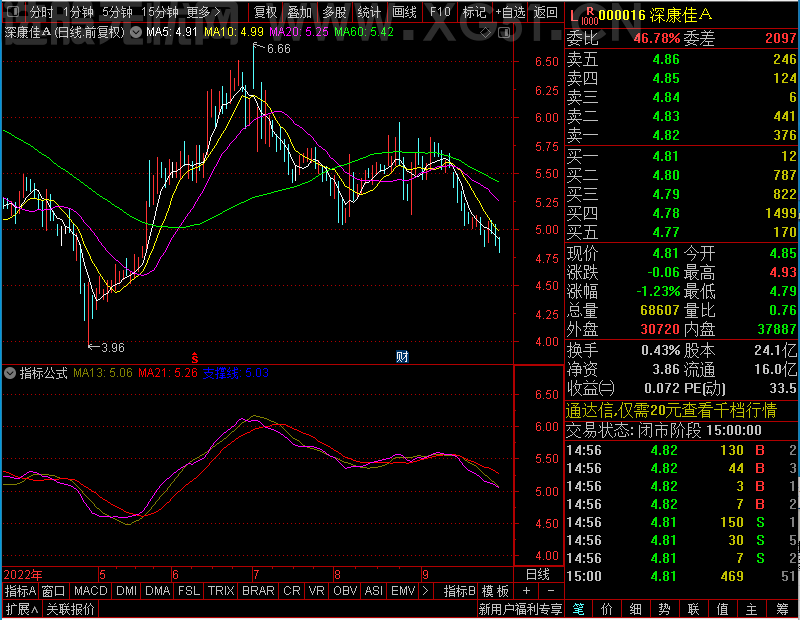Click the diamond icon in the chart header
Screen dimensions: 800x620
(485, 33)
